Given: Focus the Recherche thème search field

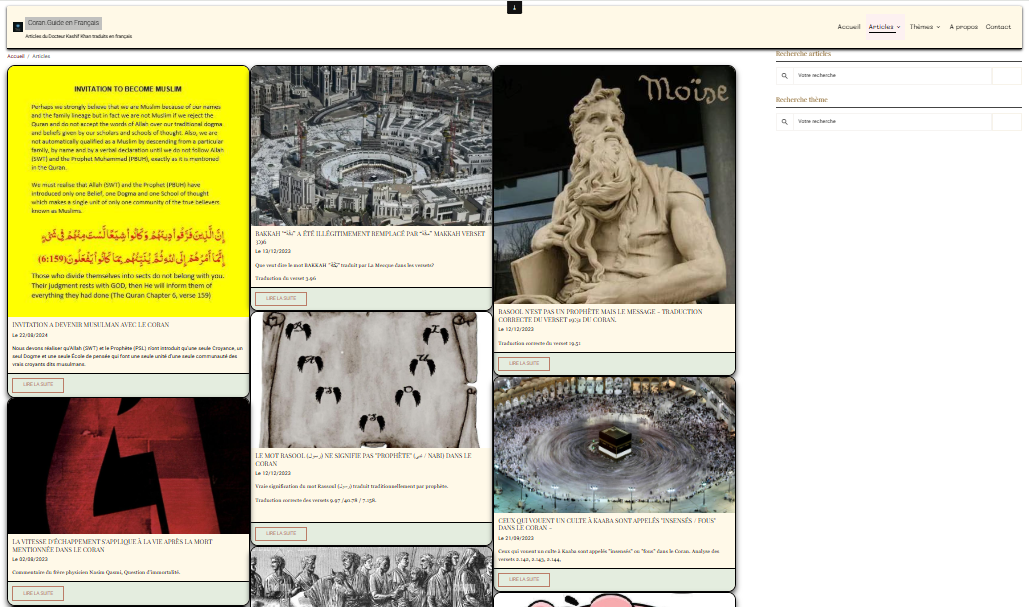Looking at the screenshot, I should click(x=892, y=121).
